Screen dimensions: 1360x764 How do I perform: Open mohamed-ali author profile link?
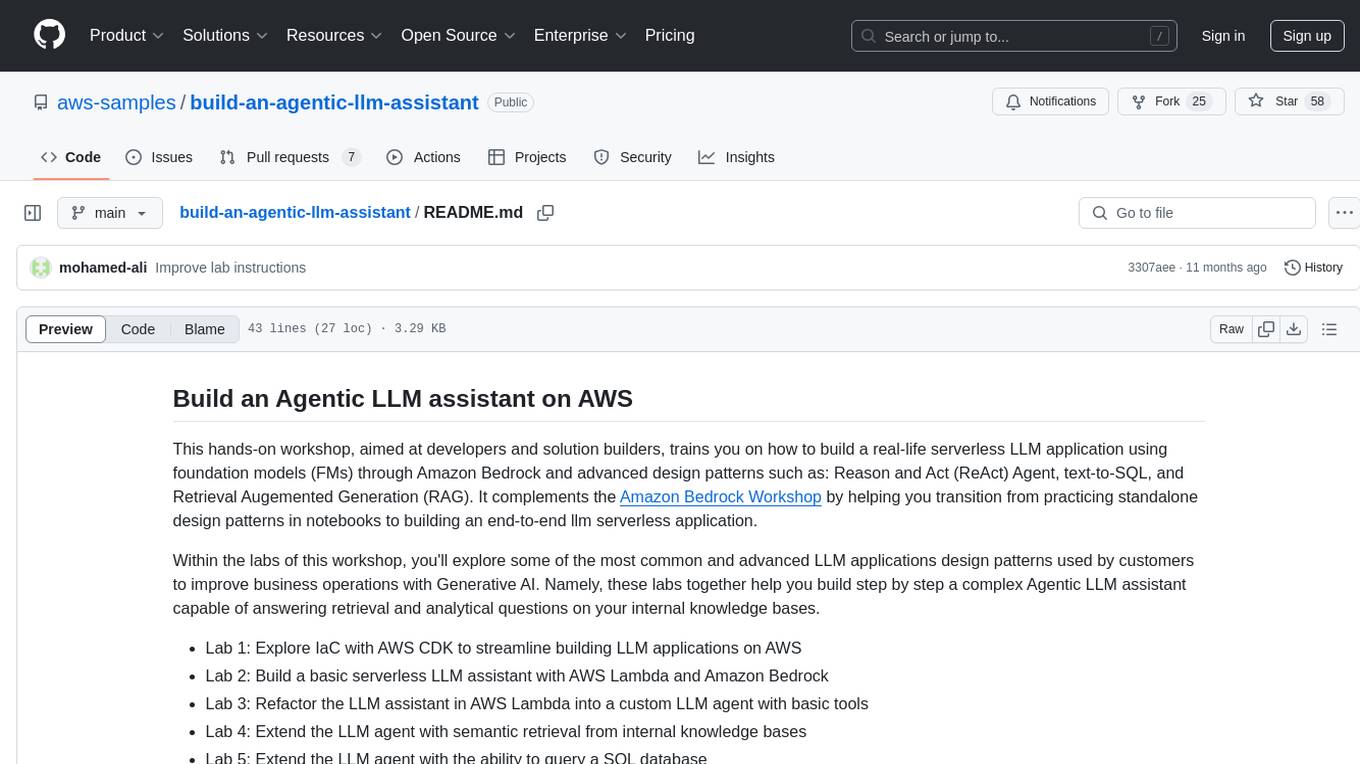pyautogui.click(x=103, y=267)
